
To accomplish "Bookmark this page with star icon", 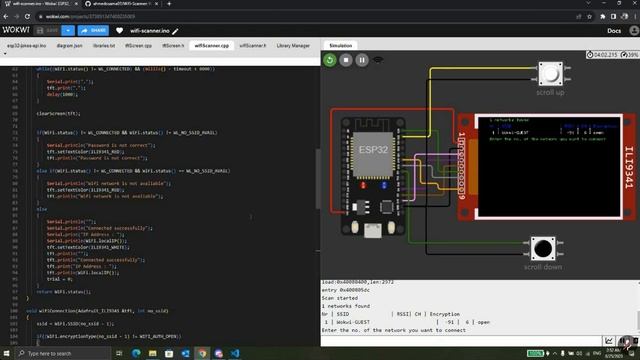I will point(589,16).
